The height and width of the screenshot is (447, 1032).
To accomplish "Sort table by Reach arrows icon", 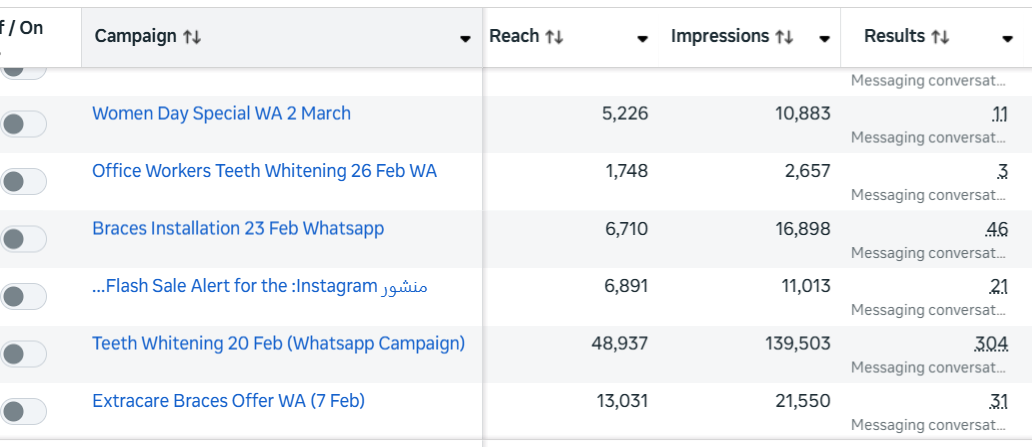I will tap(554, 37).
